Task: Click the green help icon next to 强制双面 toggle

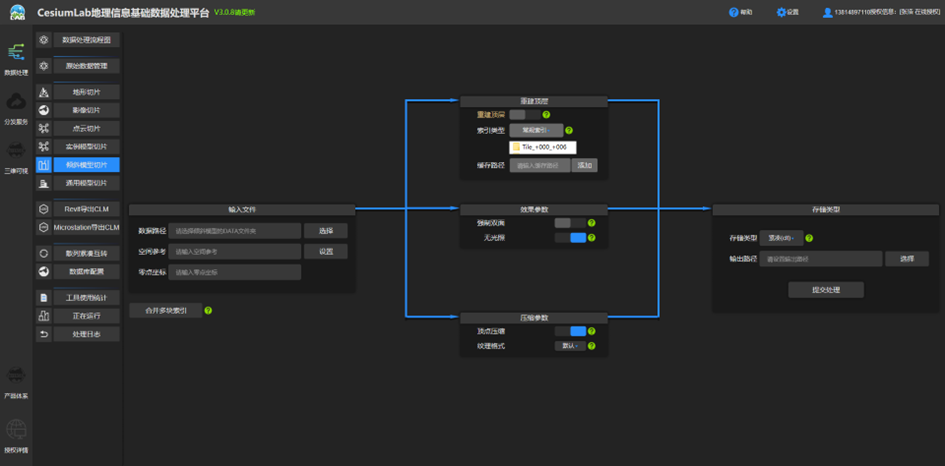Action: (591, 223)
